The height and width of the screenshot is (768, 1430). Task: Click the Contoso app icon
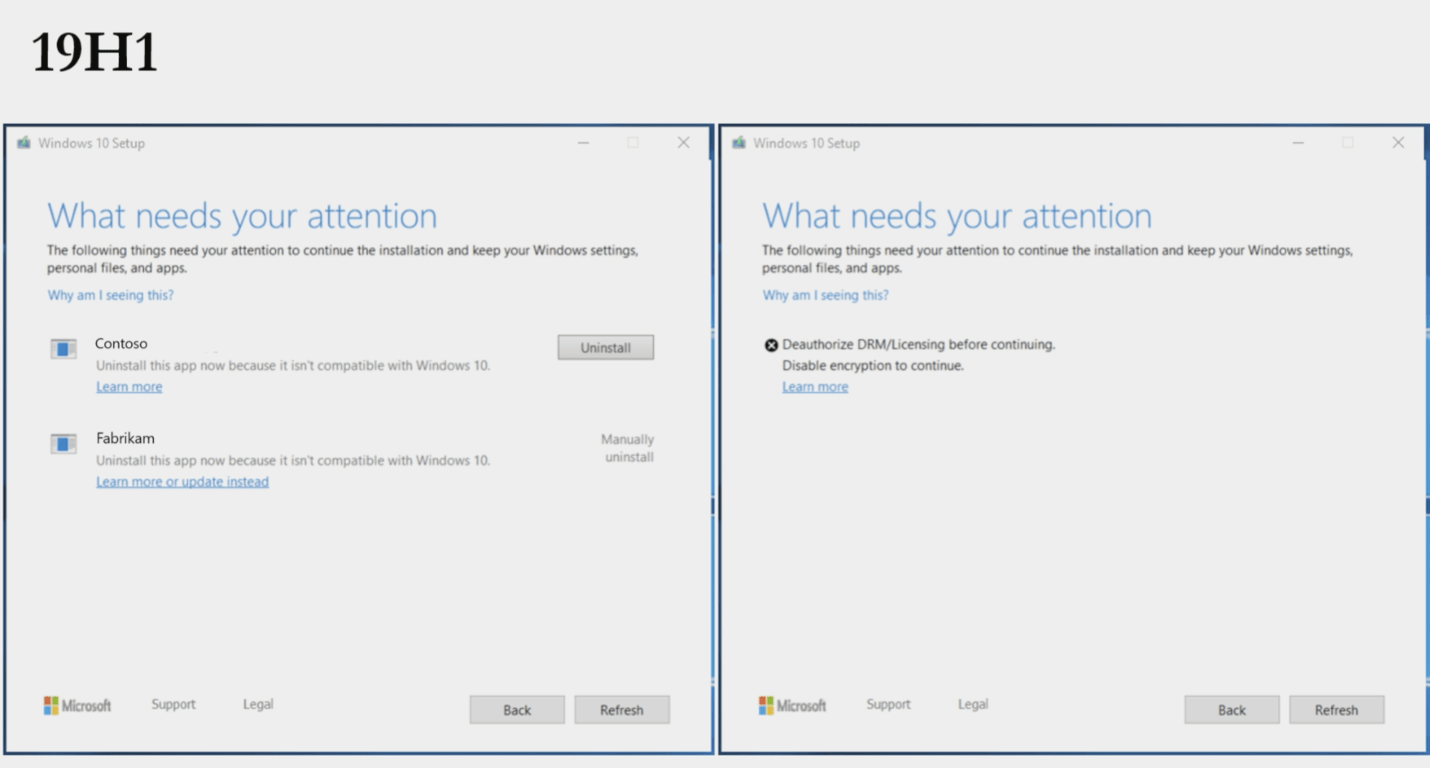(x=64, y=349)
